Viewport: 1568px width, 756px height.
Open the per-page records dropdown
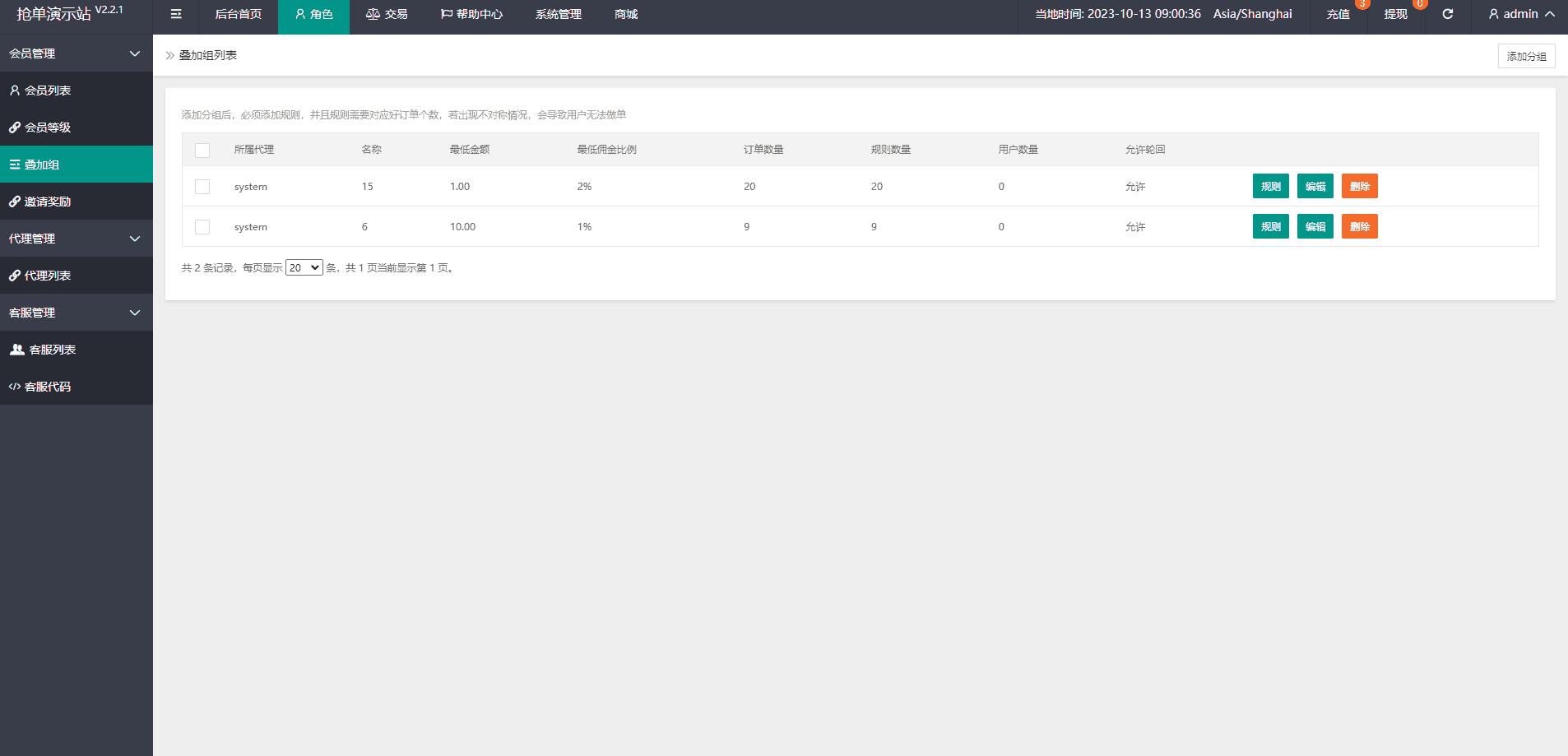tap(304, 268)
